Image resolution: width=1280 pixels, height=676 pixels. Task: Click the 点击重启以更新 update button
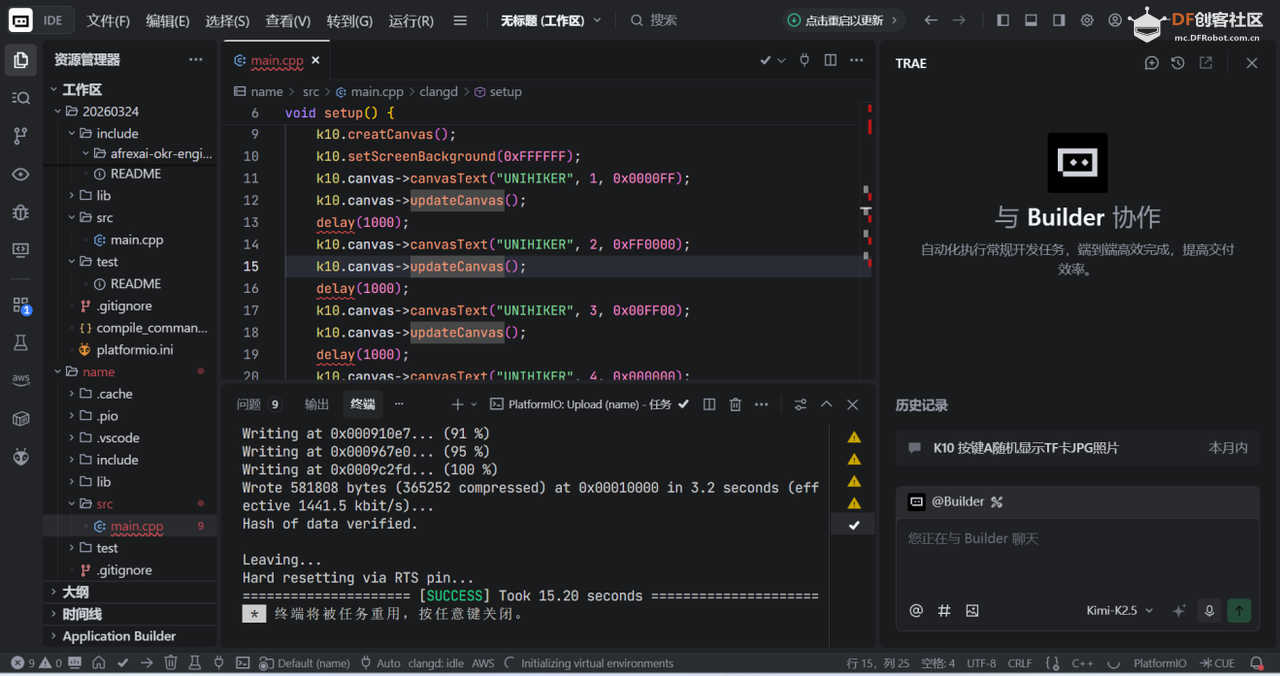coord(843,19)
